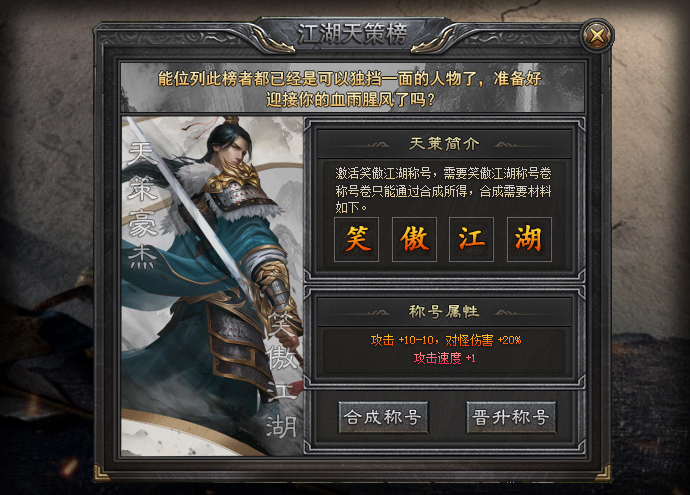Image resolution: width=690 pixels, height=495 pixels.
Task: Click the 晋升称号 button
Action: [x=511, y=417]
